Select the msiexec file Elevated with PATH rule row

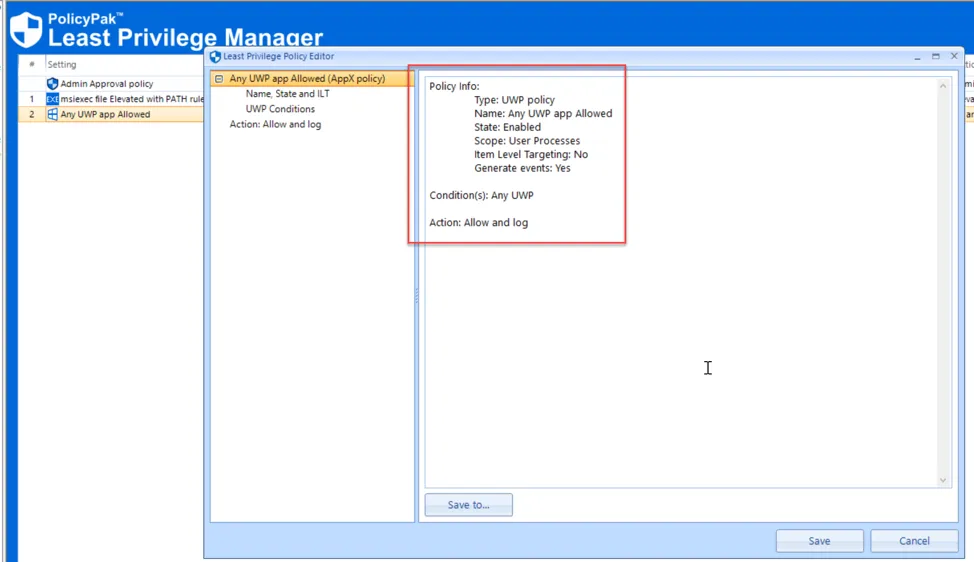[130, 99]
